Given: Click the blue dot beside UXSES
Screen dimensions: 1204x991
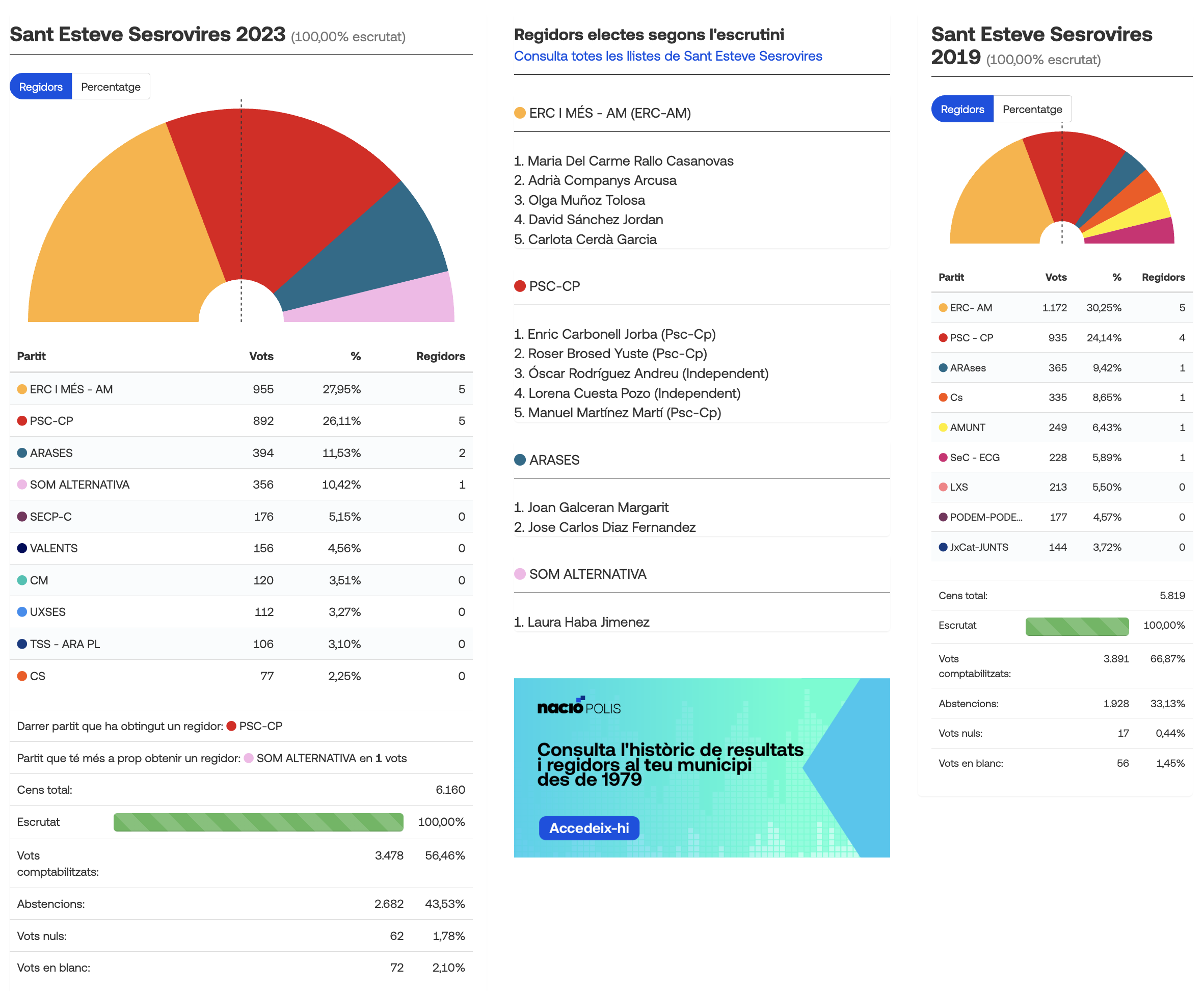Looking at the screenshot, I should pyautogui.click(x=22, y=612).
